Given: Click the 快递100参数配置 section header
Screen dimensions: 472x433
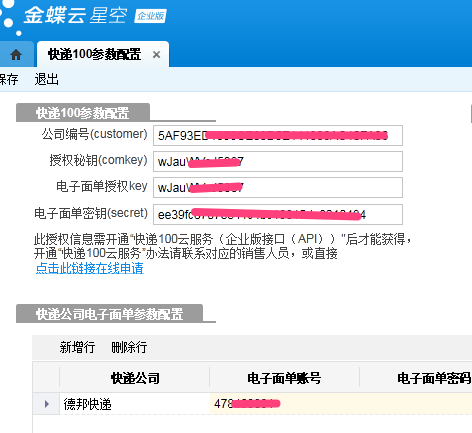Looking at the screenshot, I should (x=83, y=113).
